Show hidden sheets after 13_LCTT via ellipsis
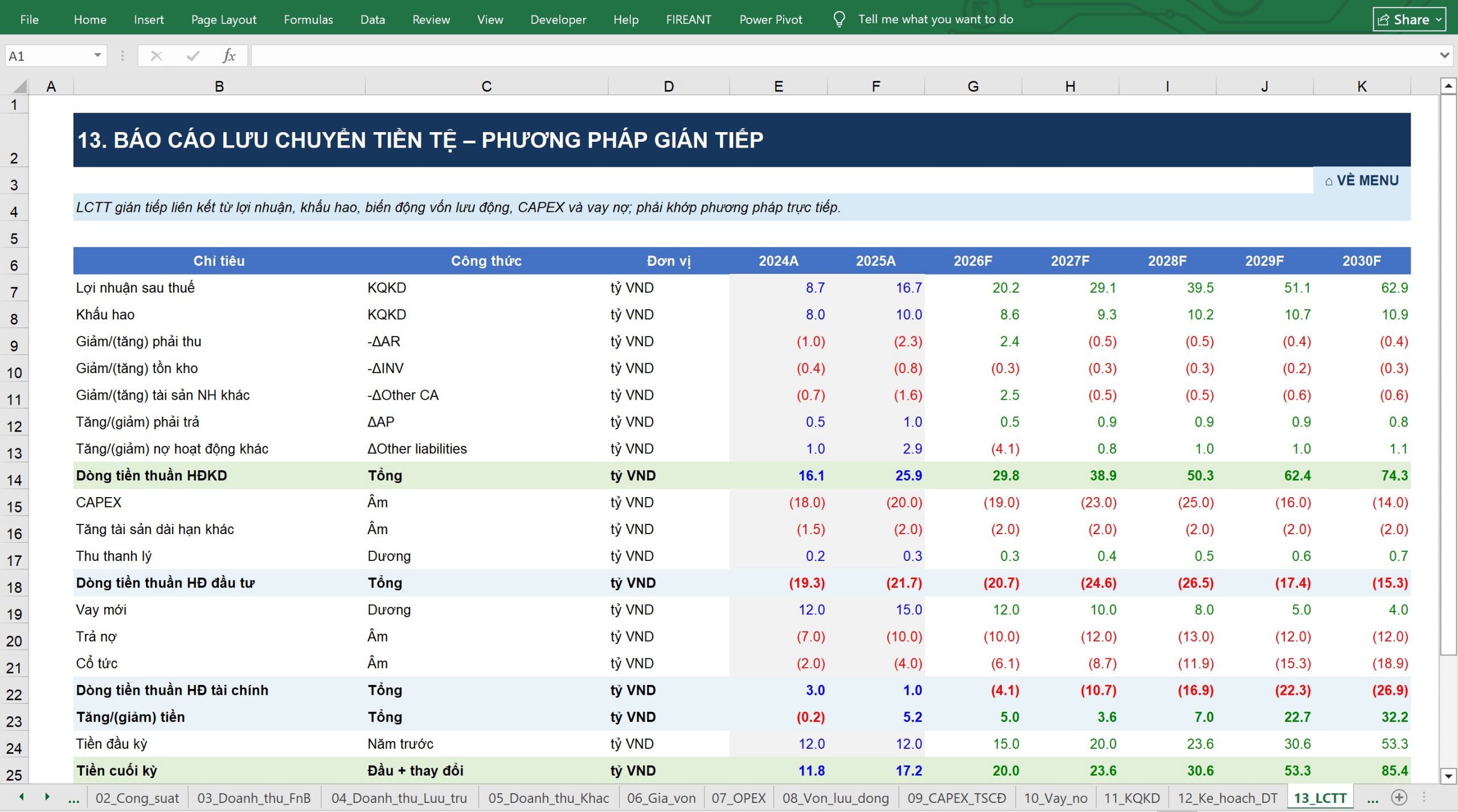 [x=1373, y=798]
